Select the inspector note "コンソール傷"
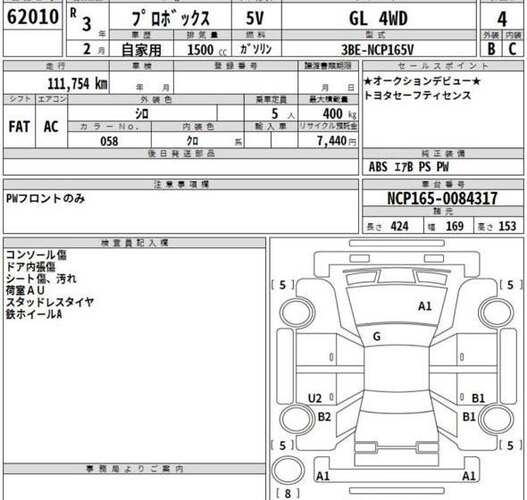This screenshot has width=527, height=500. pyautogui.click(x=36, y=255)
